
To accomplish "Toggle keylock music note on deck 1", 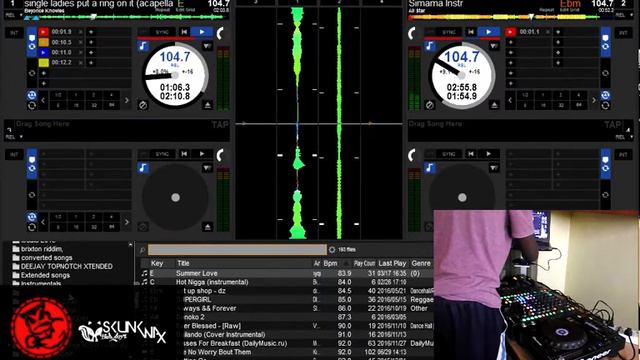I will (143, 46).
